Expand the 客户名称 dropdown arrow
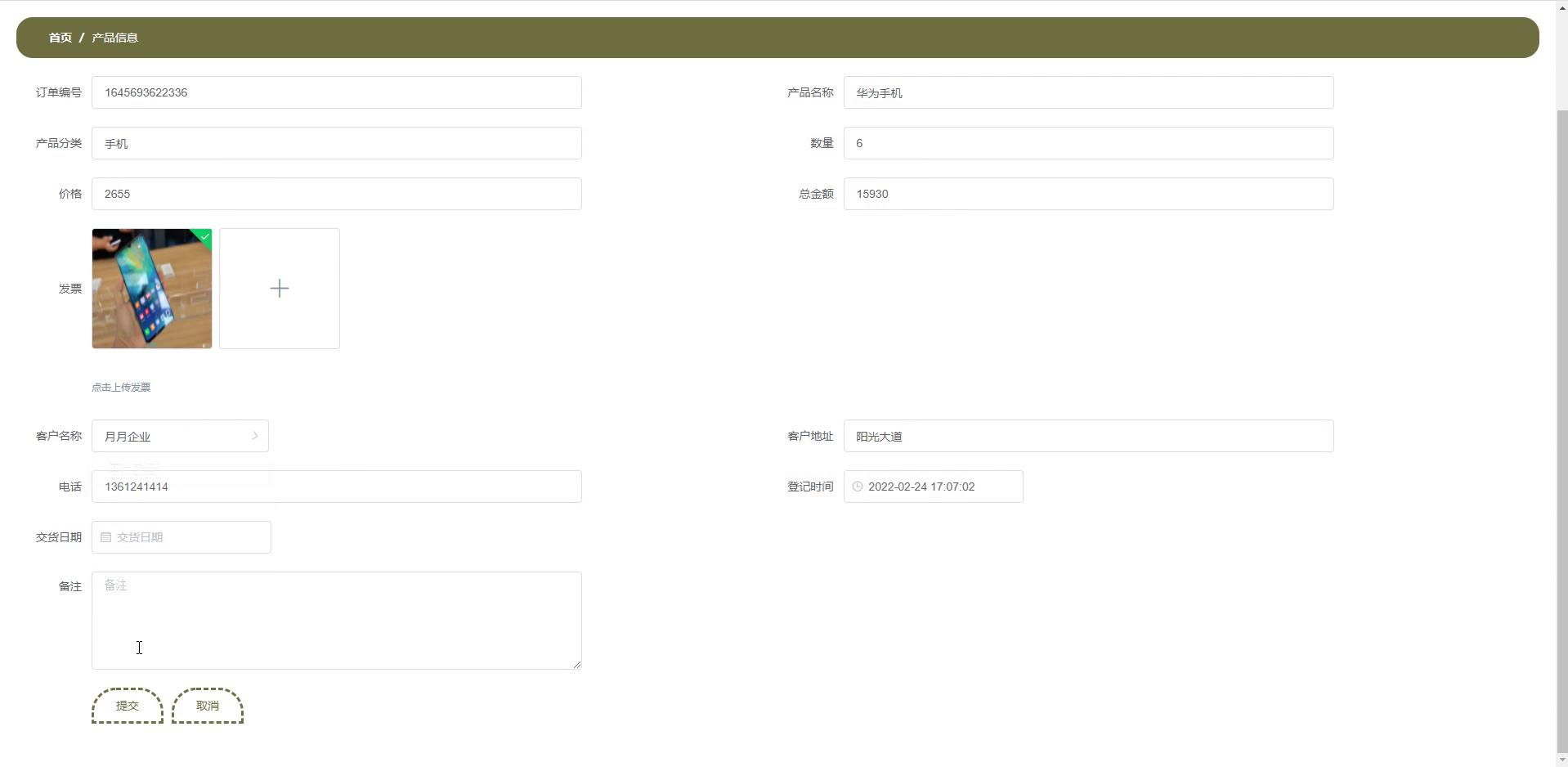The height and width of the screenshot is (767, 1568). tap(254, 436)
